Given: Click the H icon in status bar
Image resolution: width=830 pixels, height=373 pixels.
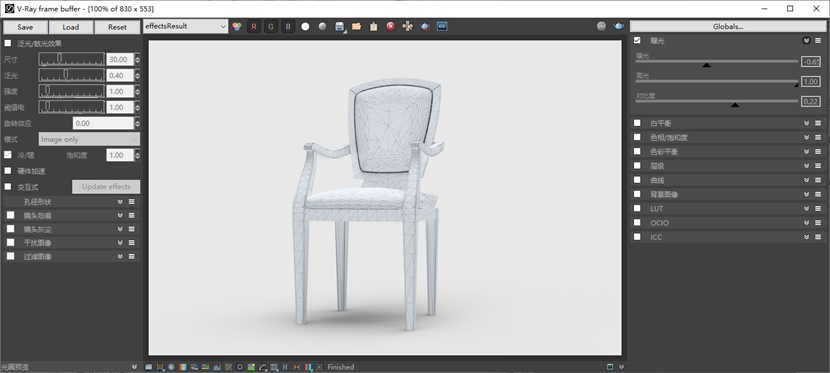Looking at the screenshot, I should click(x=285, y=367).
